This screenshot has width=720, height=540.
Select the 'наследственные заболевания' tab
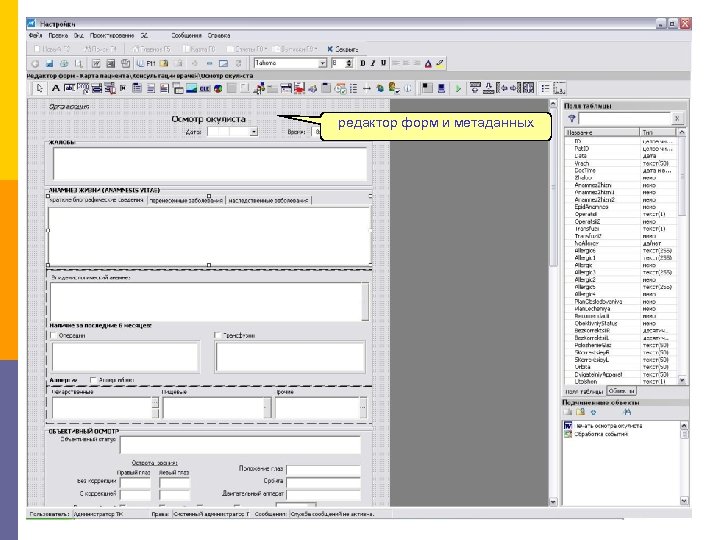coord(268,200)
